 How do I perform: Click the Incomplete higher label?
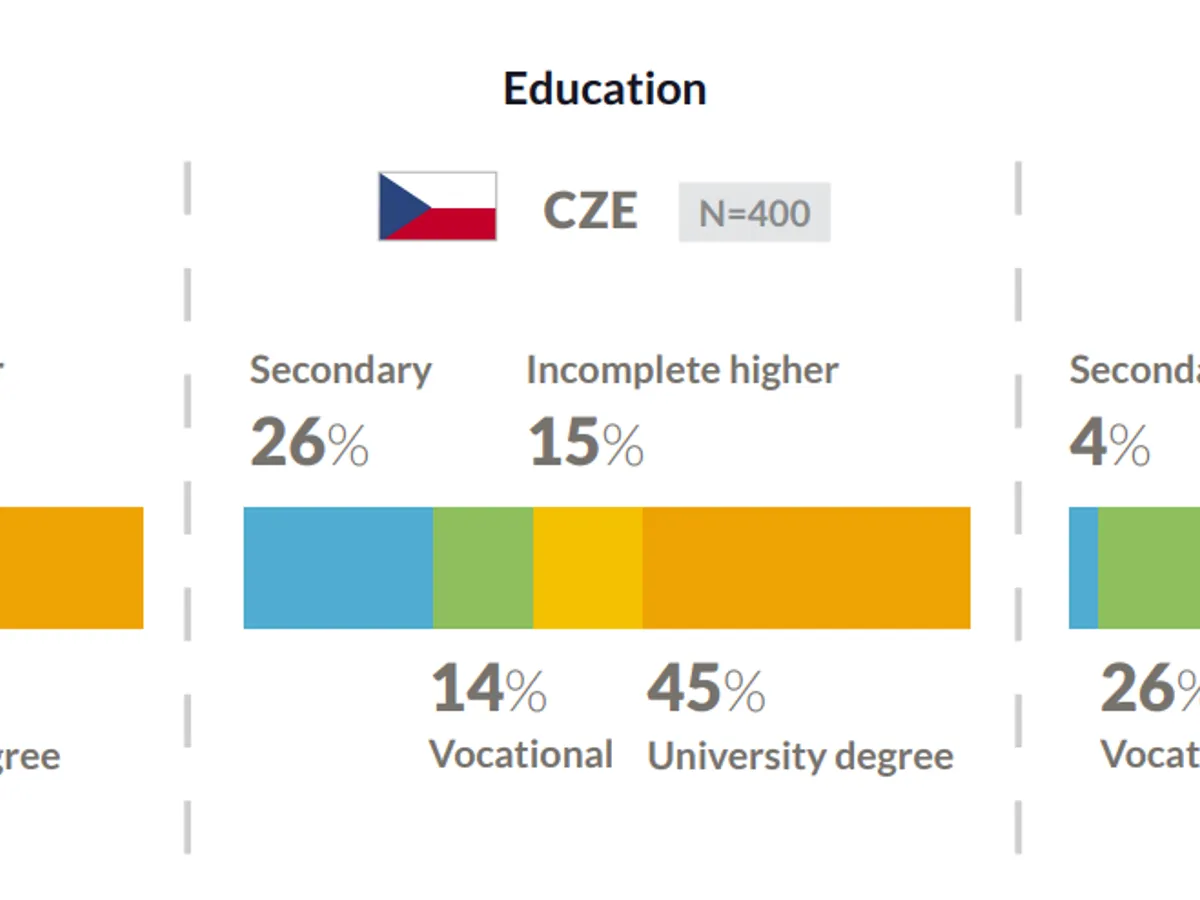tap(682, 370)
